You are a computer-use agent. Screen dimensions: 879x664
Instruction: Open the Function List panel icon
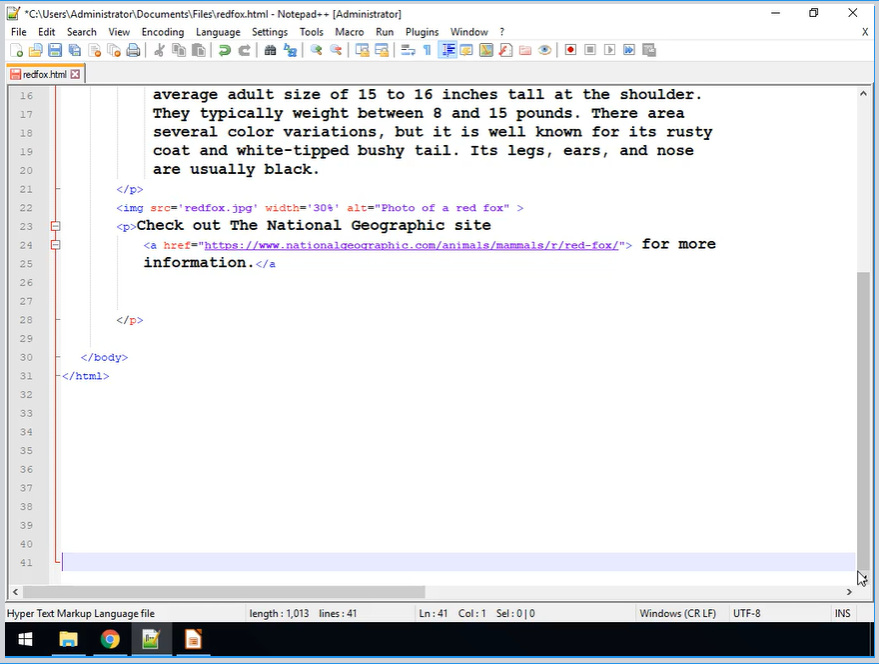coord(506,50)
